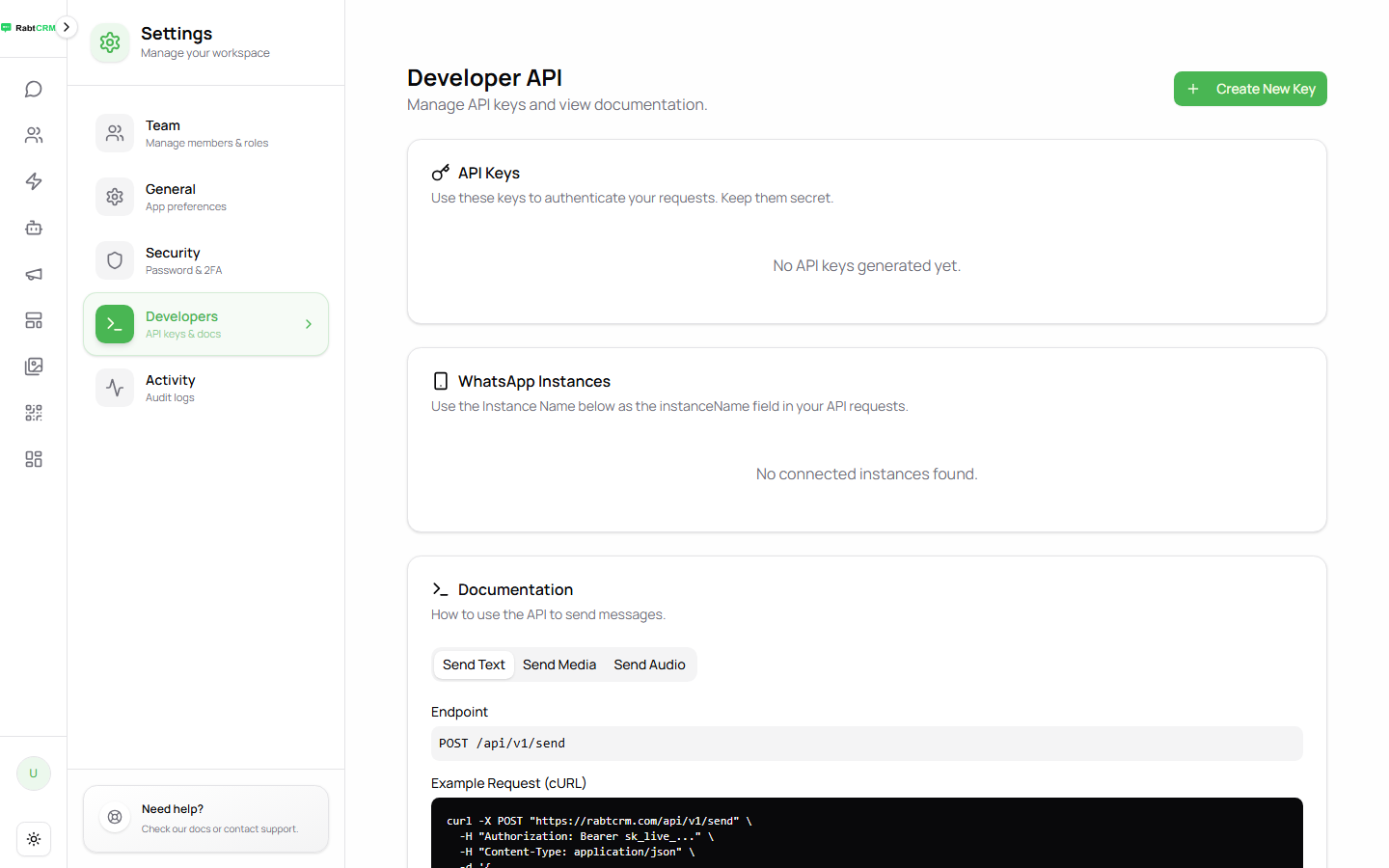Click the Create New Key button
Image resolution: width=1389 pixels, height=868 pixels.
(x=1250, y=89)
